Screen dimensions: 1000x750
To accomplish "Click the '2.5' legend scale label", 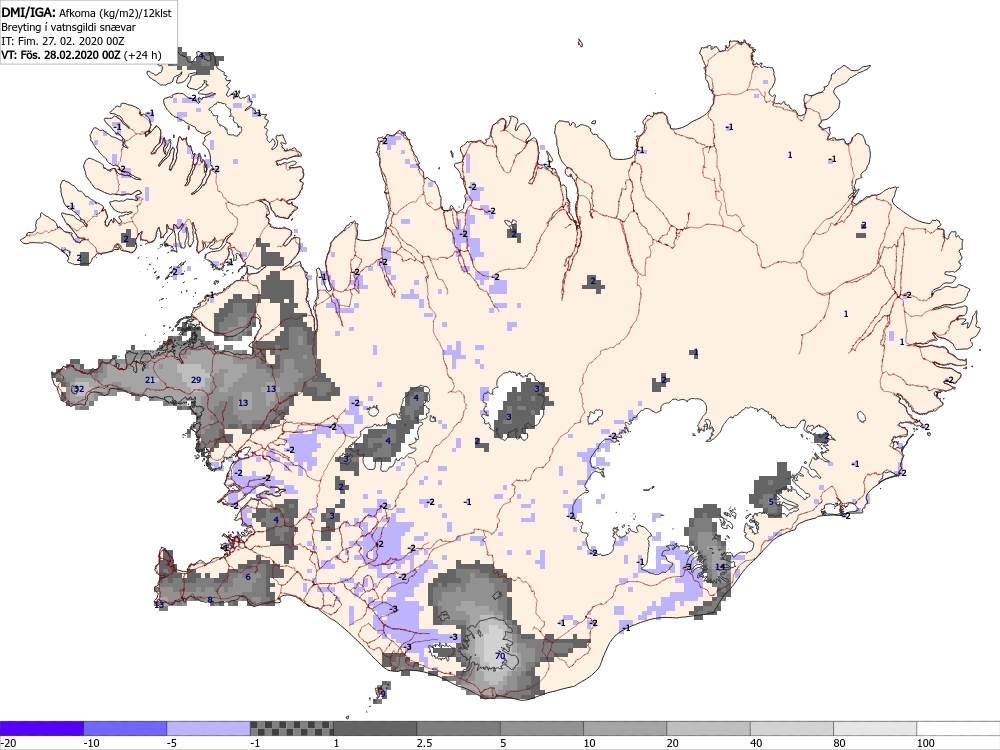I will pyautogui.click(x=424, y=743).
